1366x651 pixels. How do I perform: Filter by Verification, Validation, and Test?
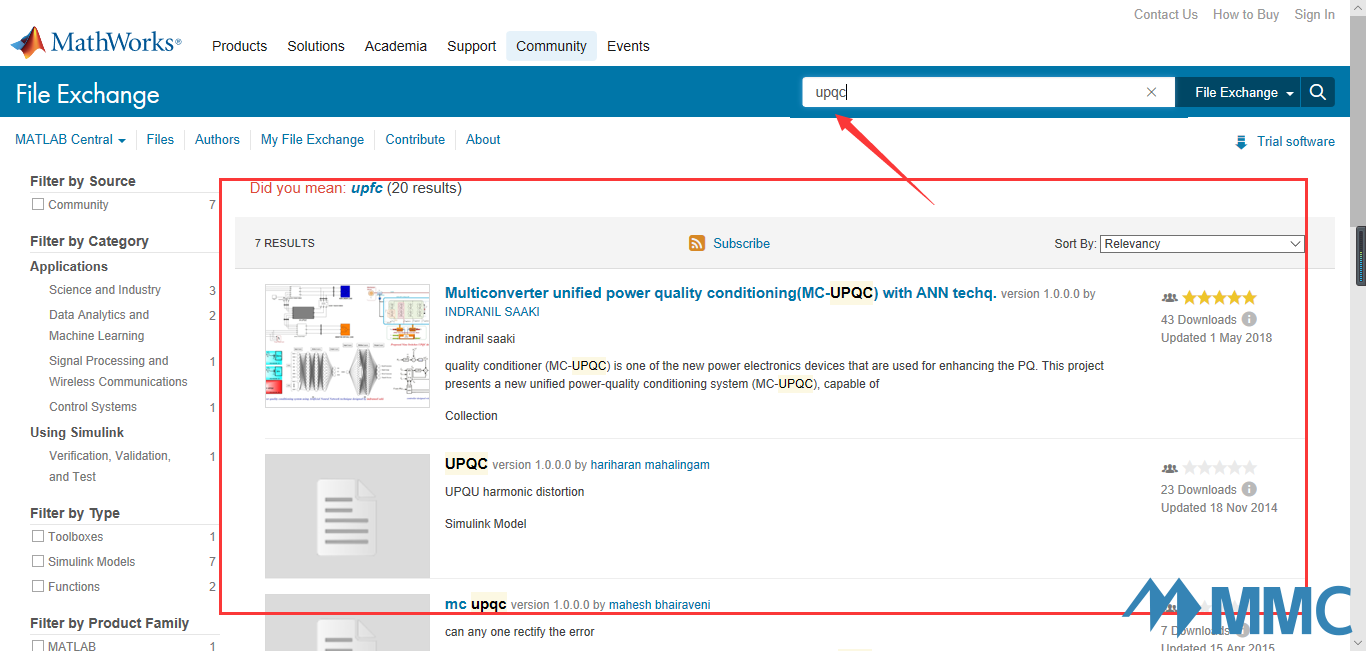click(x=110, y=466)
